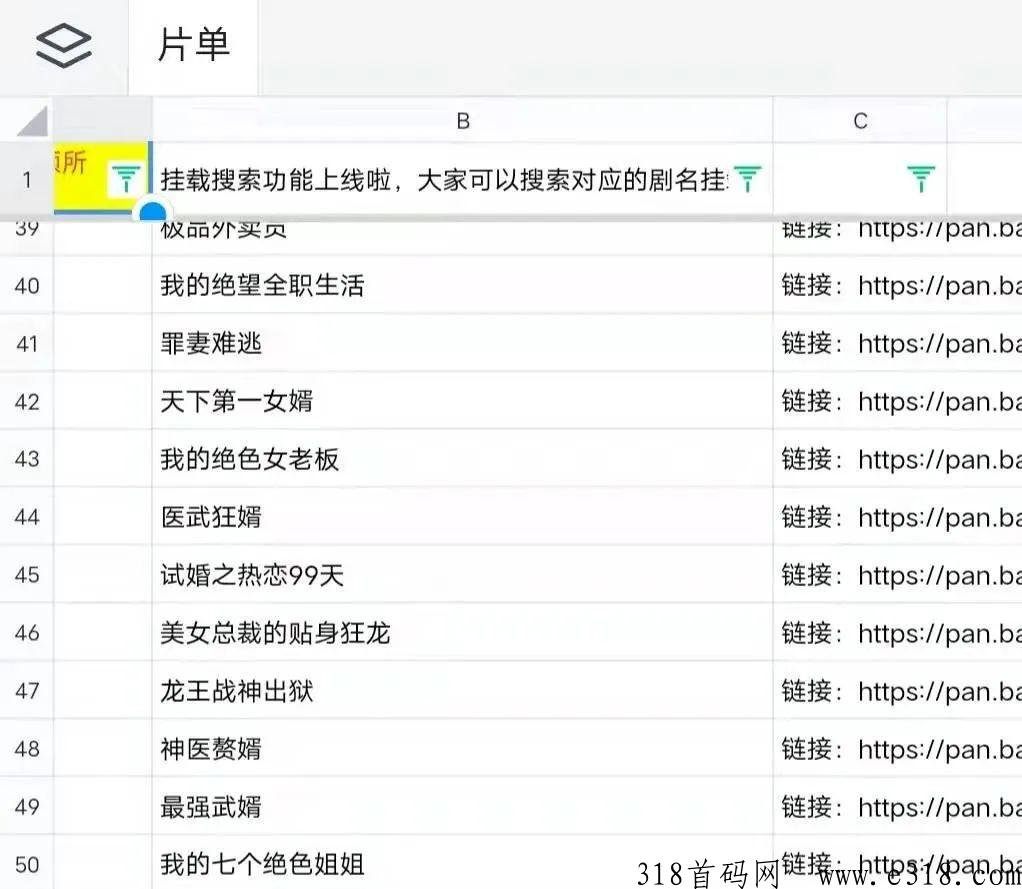Viewport: 1022px width, 889px height.
Task: Select row 44 header number
Action: click(x=27, y=517)
